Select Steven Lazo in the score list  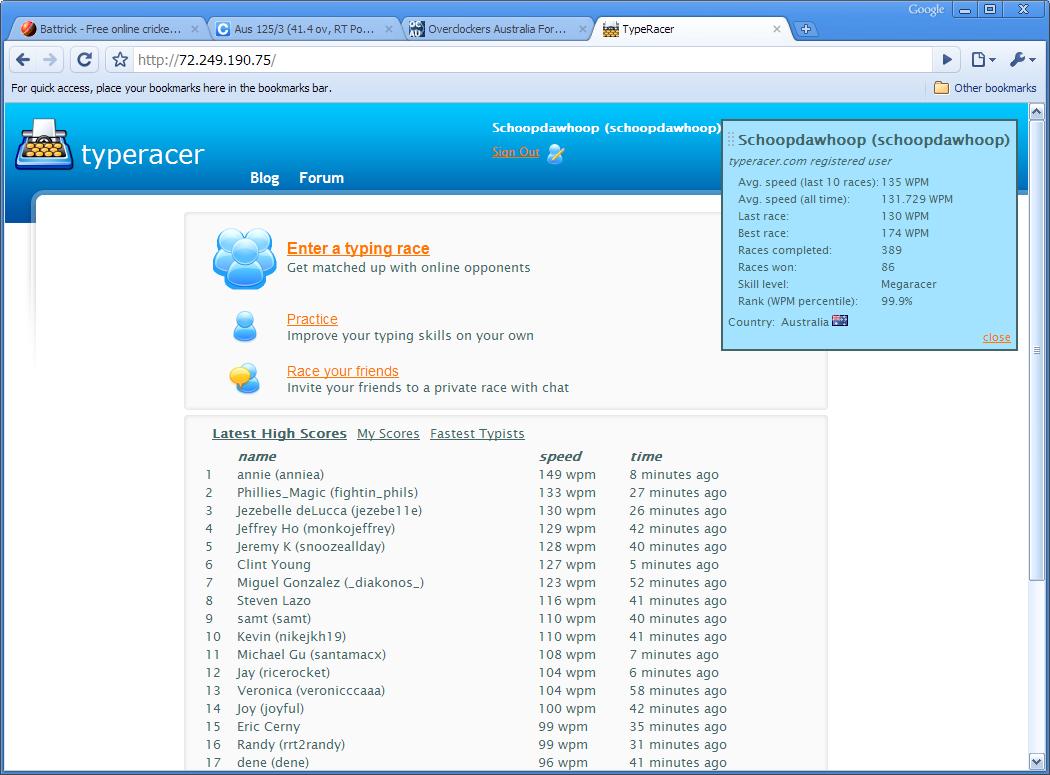274,601
